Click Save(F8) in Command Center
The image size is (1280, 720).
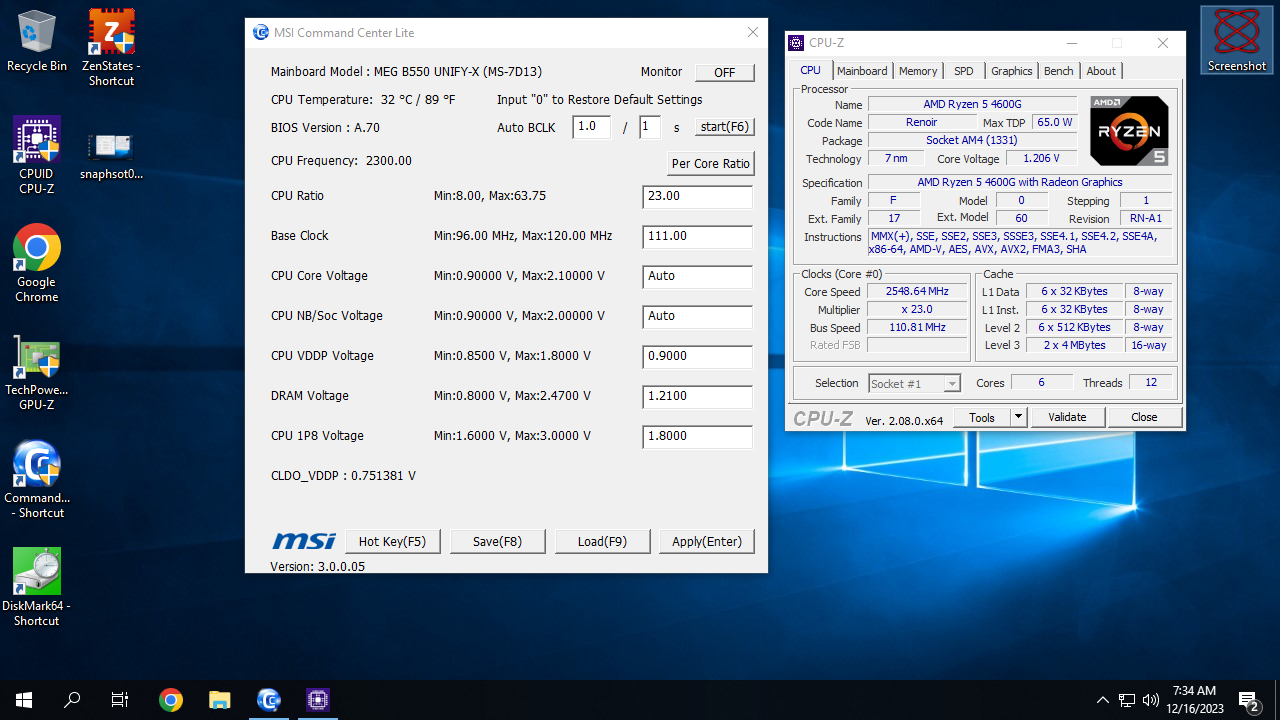498,541
